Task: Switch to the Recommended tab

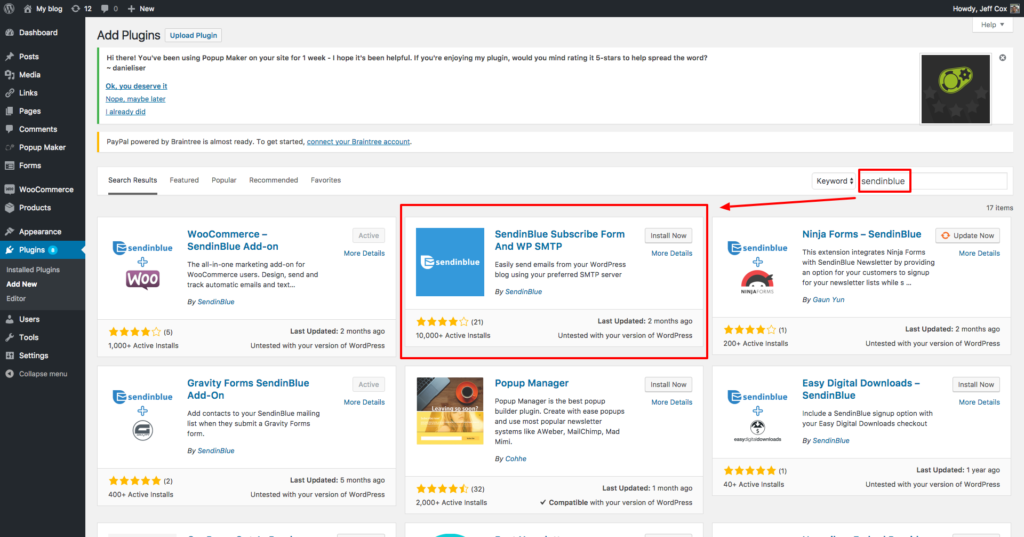Action: click(x=274, y=180)
